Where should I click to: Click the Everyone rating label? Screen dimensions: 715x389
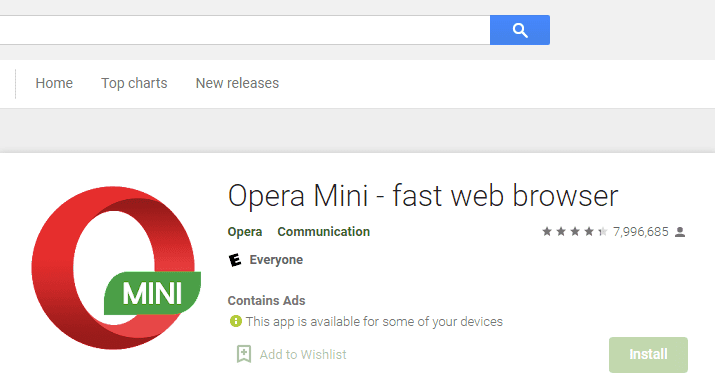click(x=276, y=260)
